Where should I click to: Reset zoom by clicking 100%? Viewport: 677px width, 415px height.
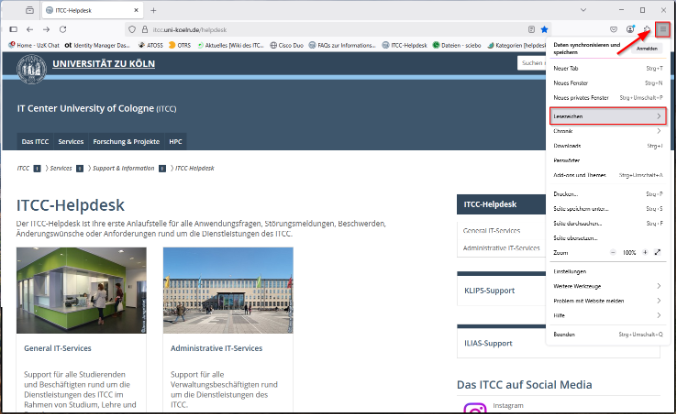(629, 253)
